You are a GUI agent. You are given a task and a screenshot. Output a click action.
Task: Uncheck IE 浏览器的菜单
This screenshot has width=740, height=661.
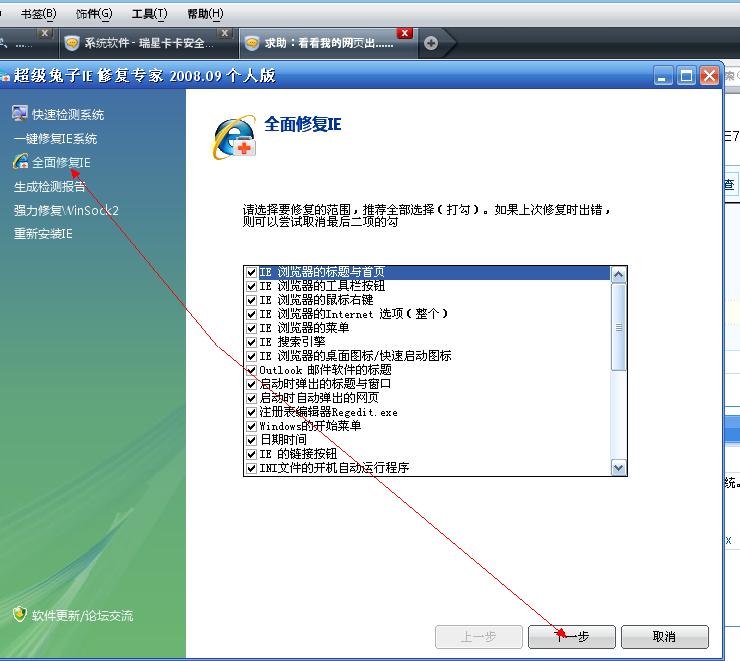coord(252,328)
